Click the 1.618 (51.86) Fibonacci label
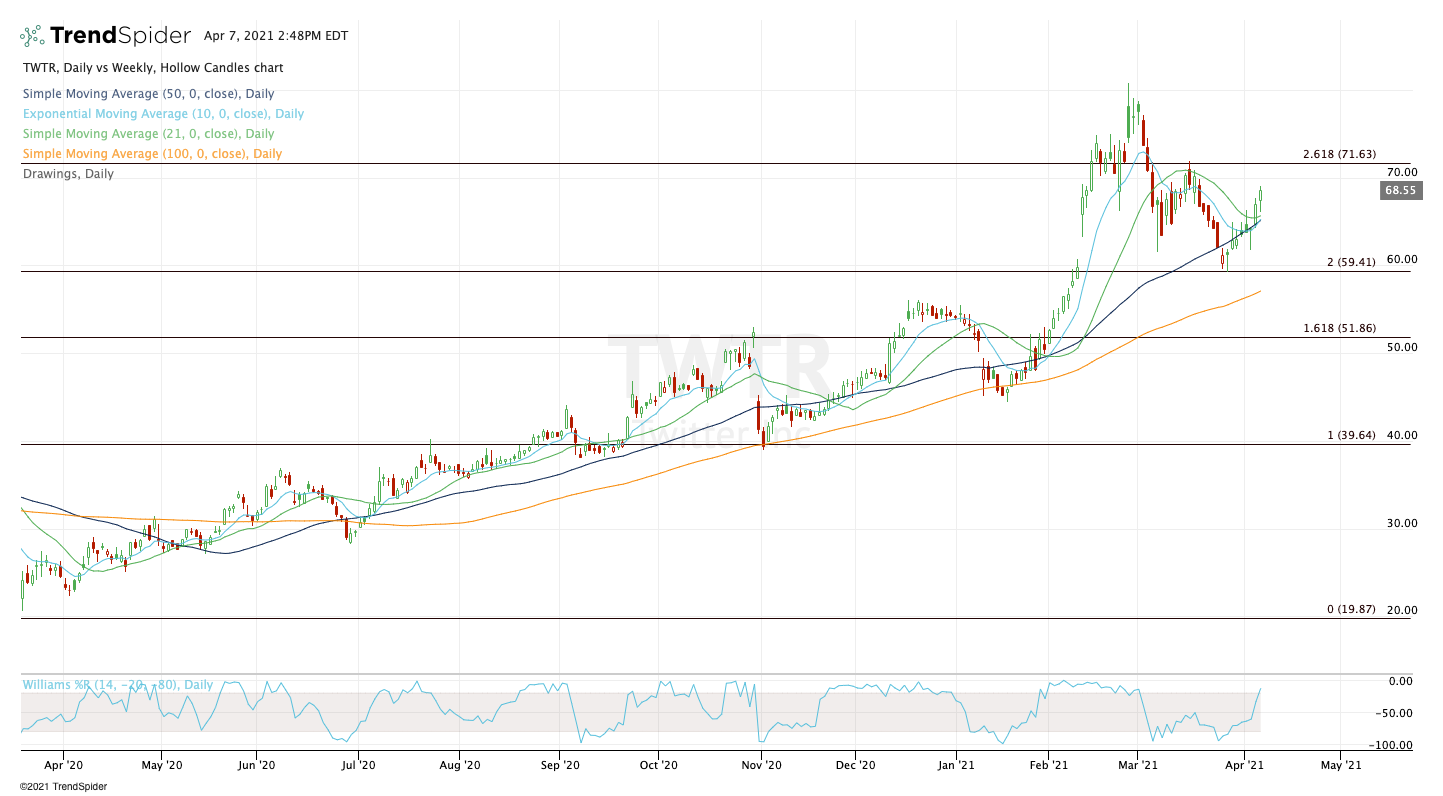 point(1339,328)
